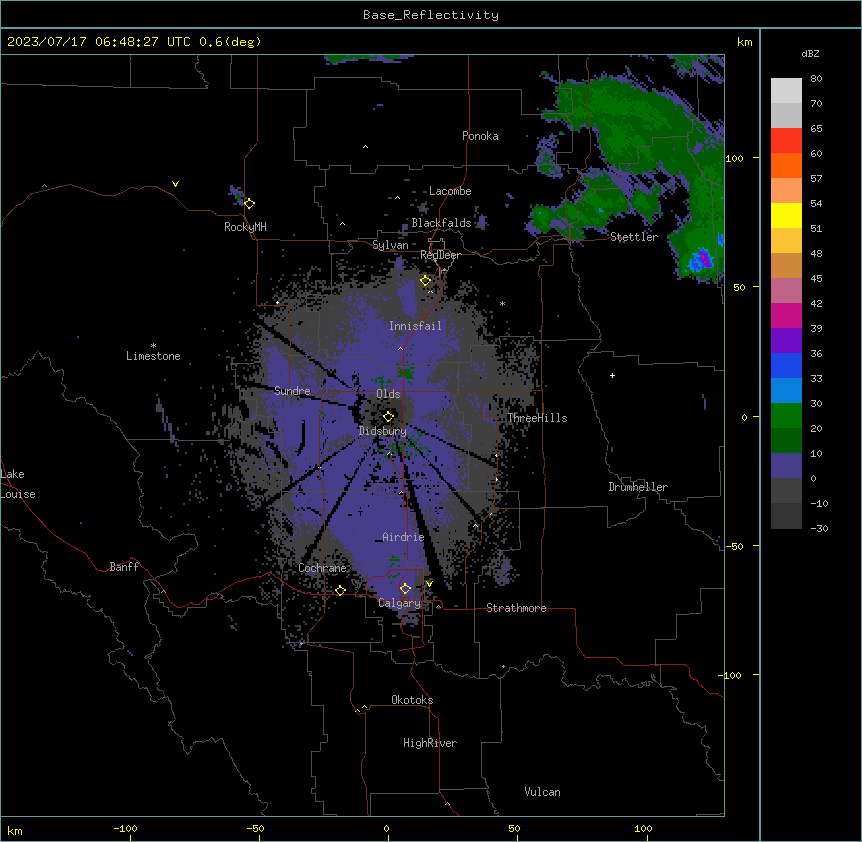This screenshot has height=842, width=862.
Task: Click the dBZ legend heading
Action: pyautogui.click(x=810, y=54)
